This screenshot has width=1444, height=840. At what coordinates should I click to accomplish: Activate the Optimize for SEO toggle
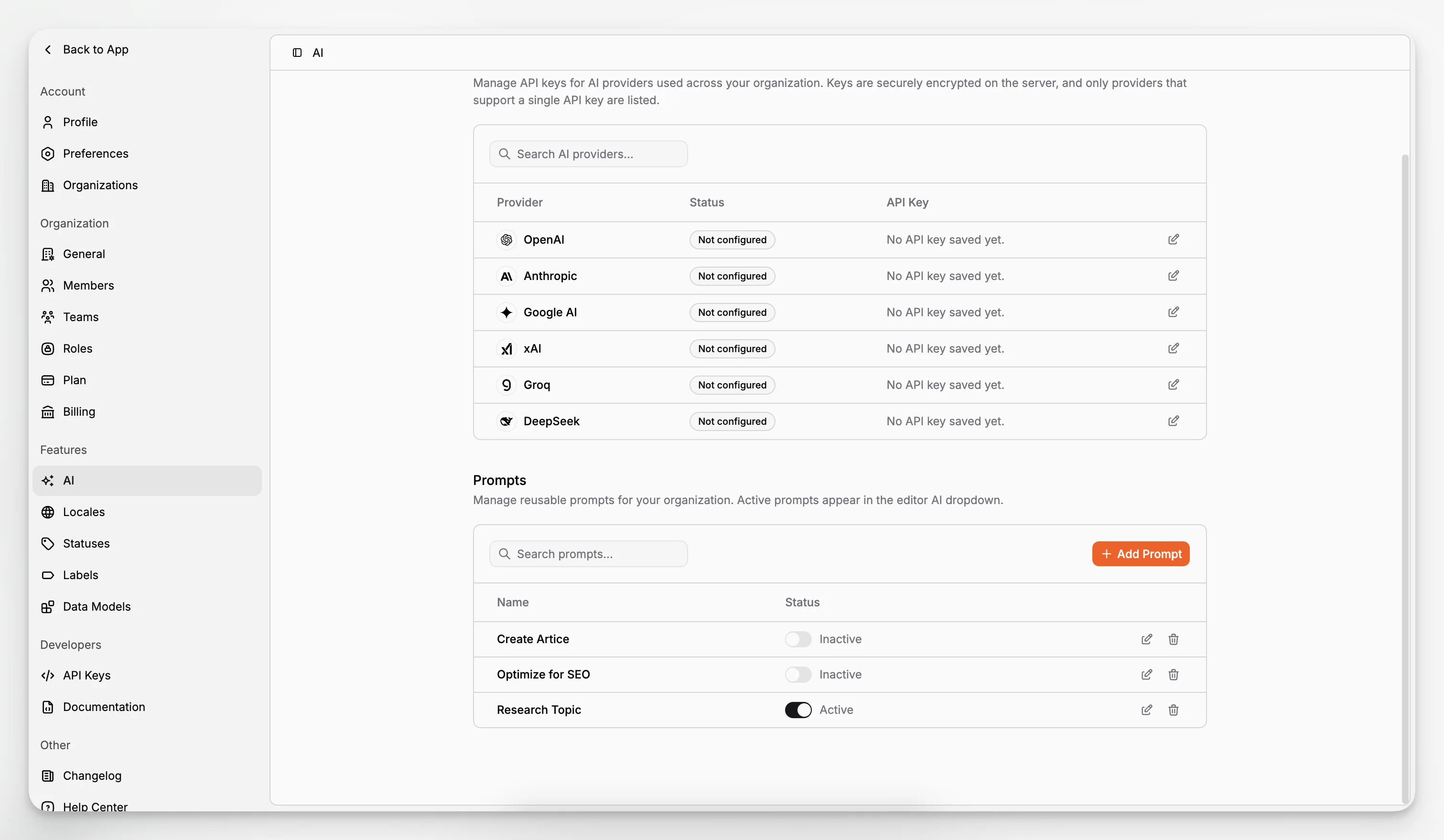(797, 674)
